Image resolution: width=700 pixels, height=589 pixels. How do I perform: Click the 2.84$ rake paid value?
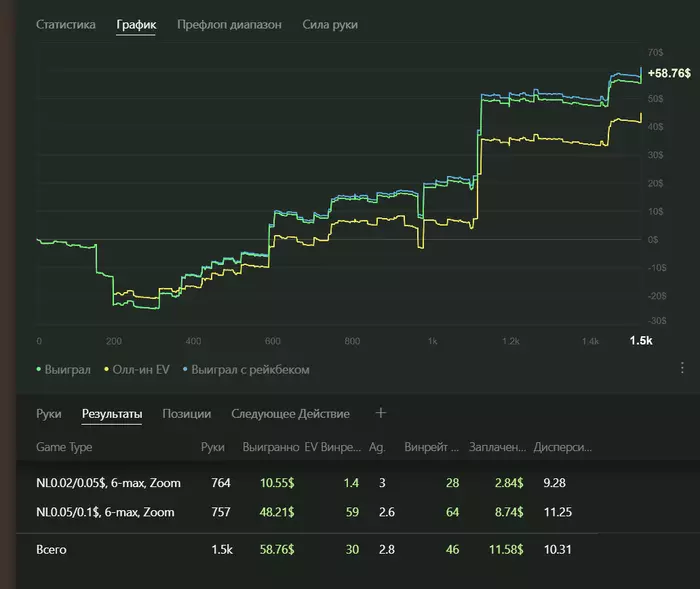(509, 483)
